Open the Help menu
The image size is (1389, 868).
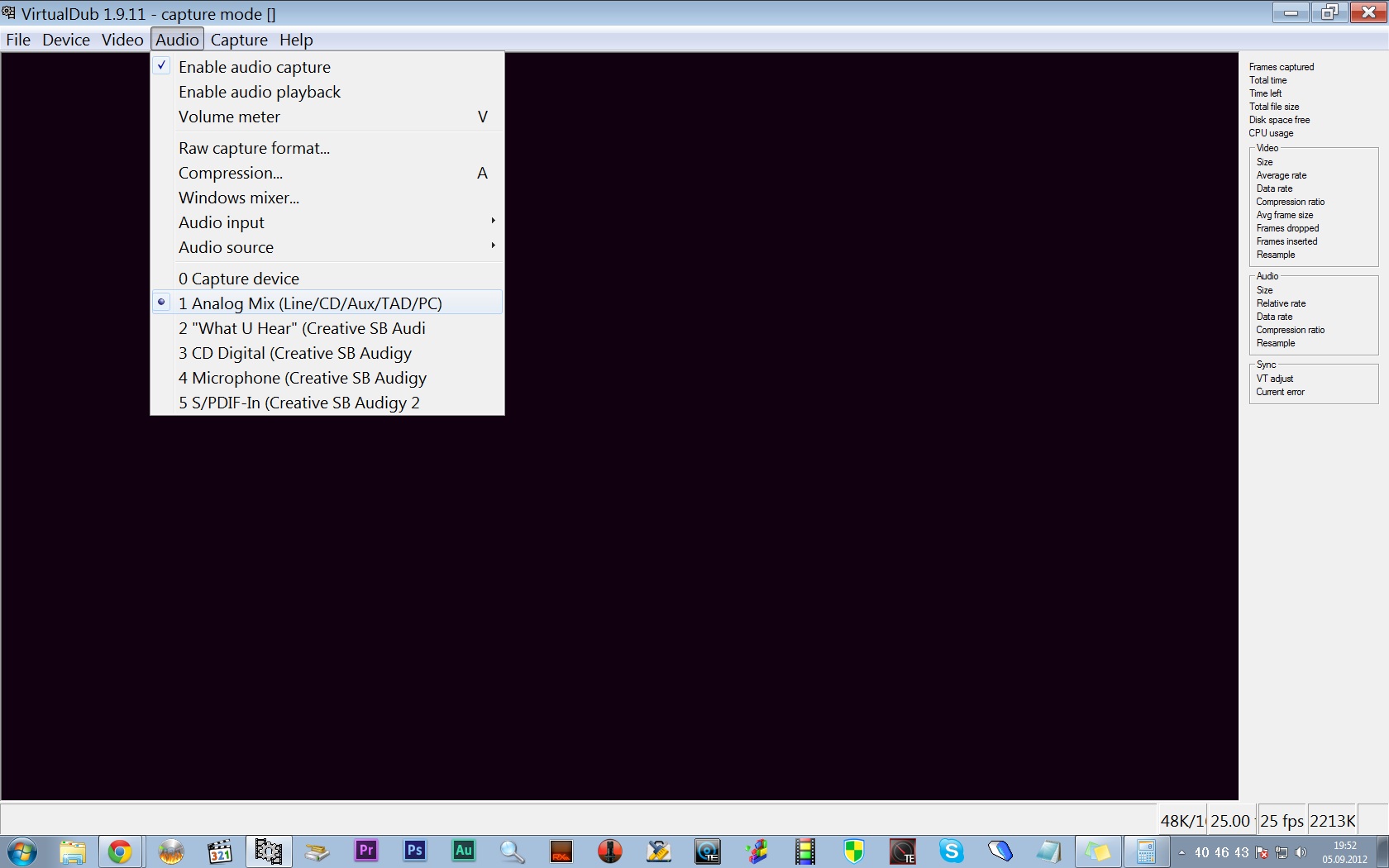[x=296, y=40]
